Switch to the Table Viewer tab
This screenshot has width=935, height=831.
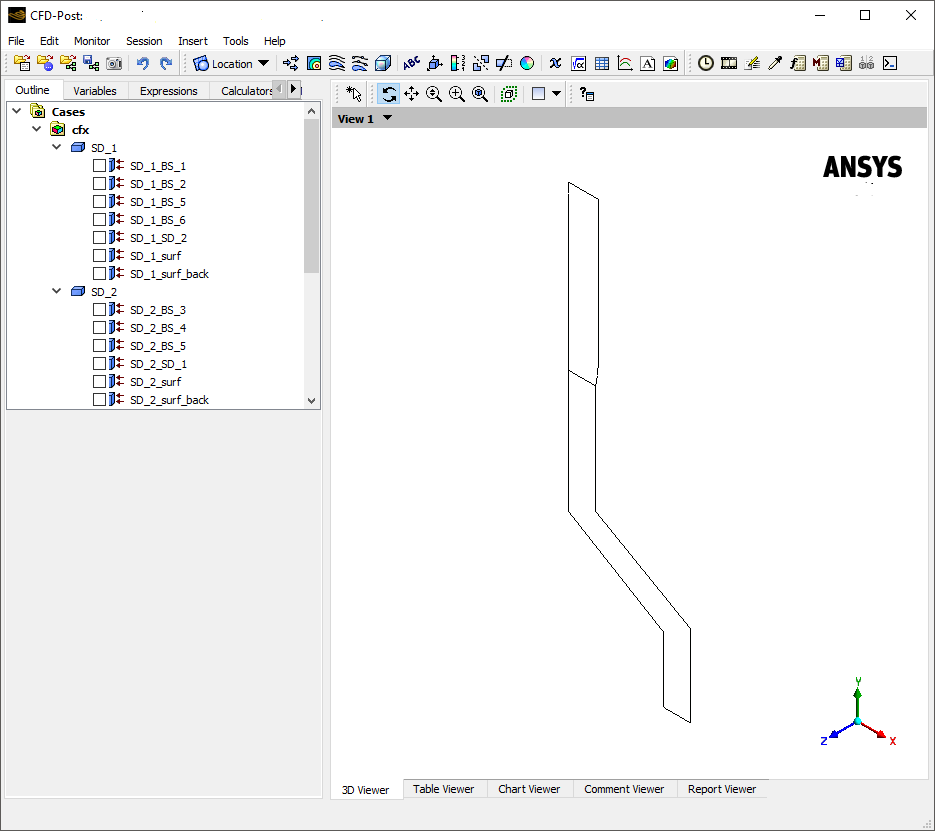pos(444,789)
